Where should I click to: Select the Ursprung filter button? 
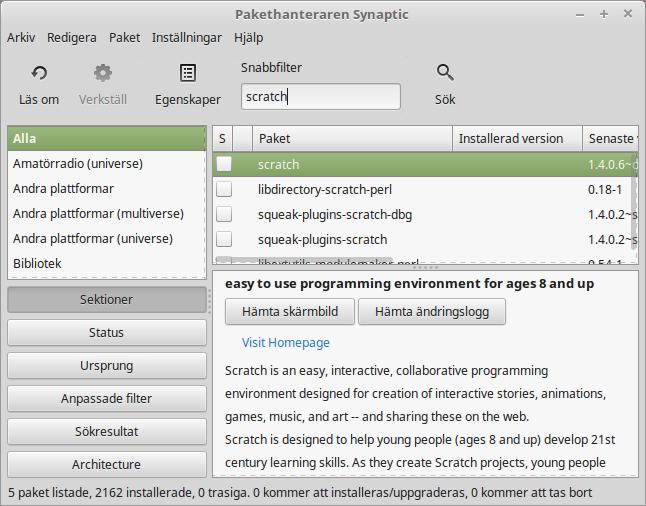point(107,365)
